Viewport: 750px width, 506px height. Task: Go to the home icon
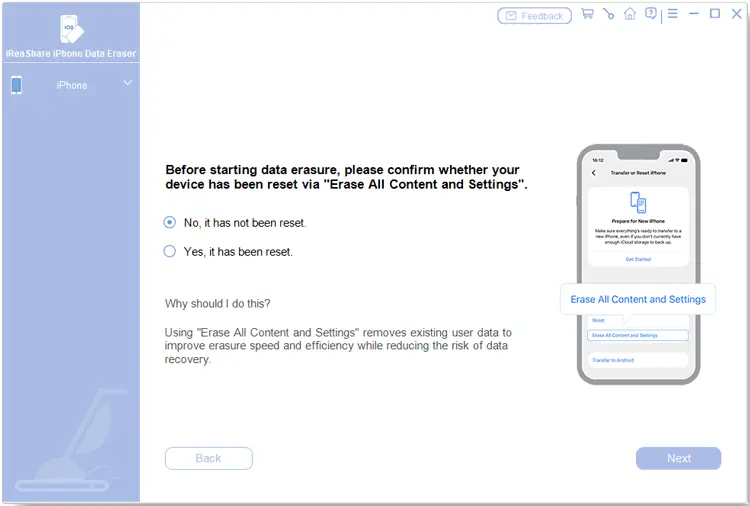point(630,14)
